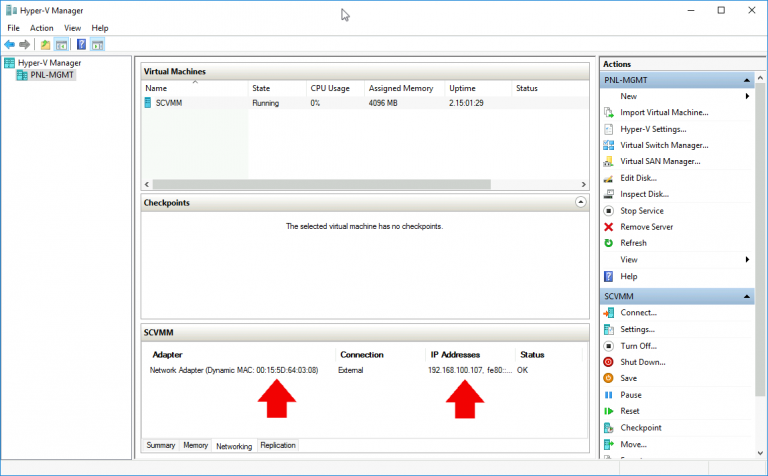Sort by Uptime column header
The height and width of the screenshot is (476, 768).
pyautogui.click(x=479, y=88)
